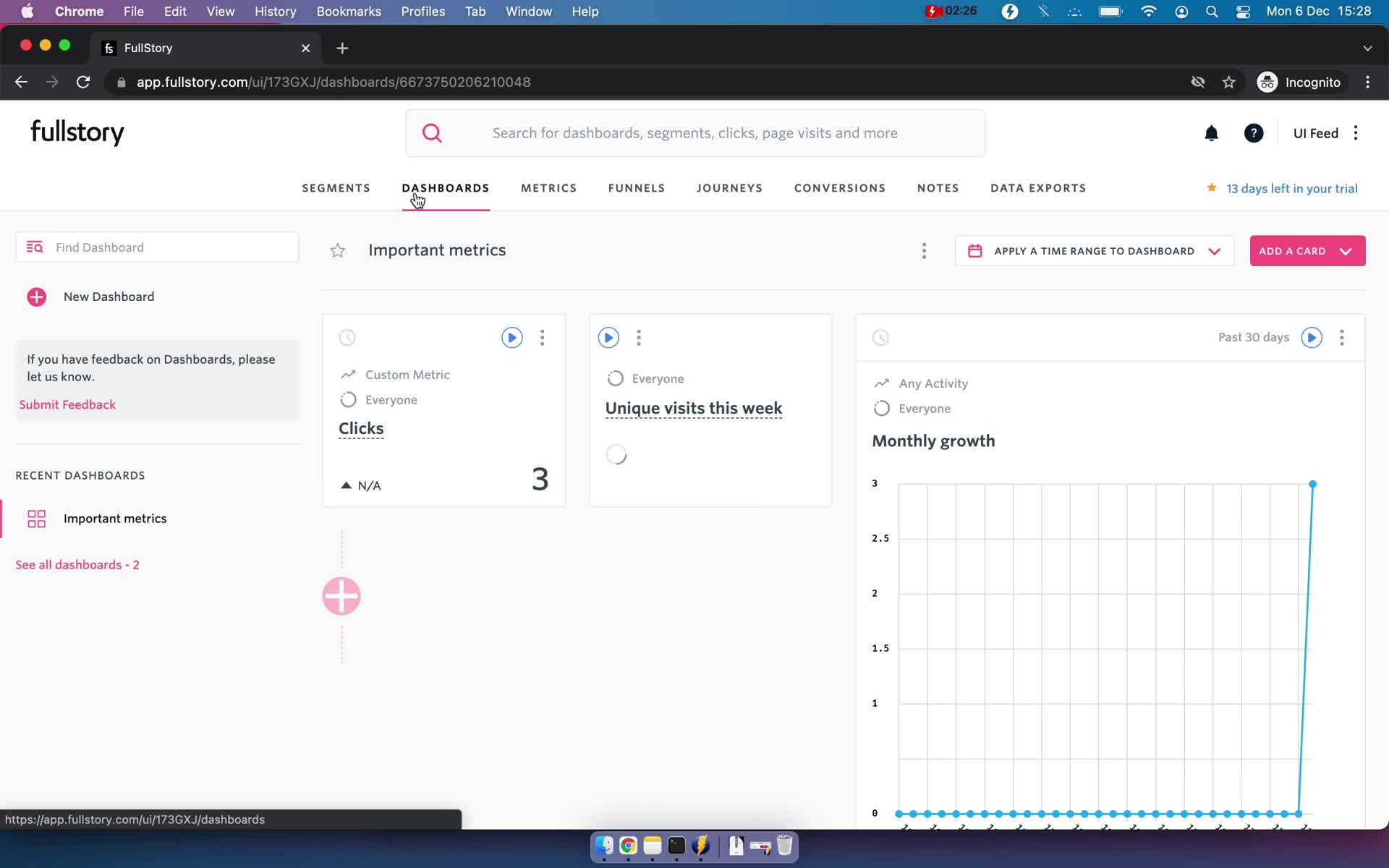Click the trial star icon

tap(1211, 188)
